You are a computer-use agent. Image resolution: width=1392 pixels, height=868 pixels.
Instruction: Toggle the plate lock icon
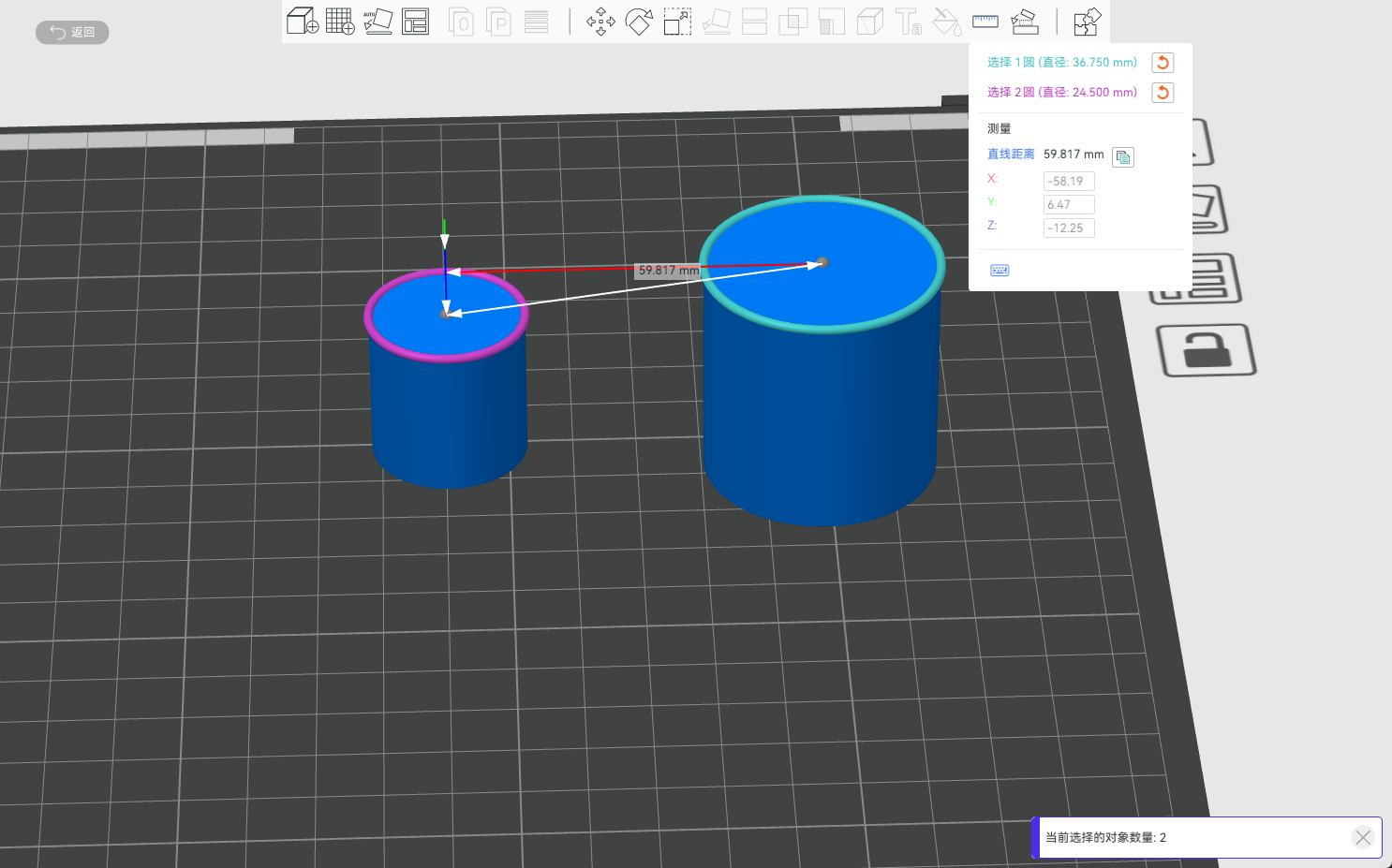point(1207,351)
